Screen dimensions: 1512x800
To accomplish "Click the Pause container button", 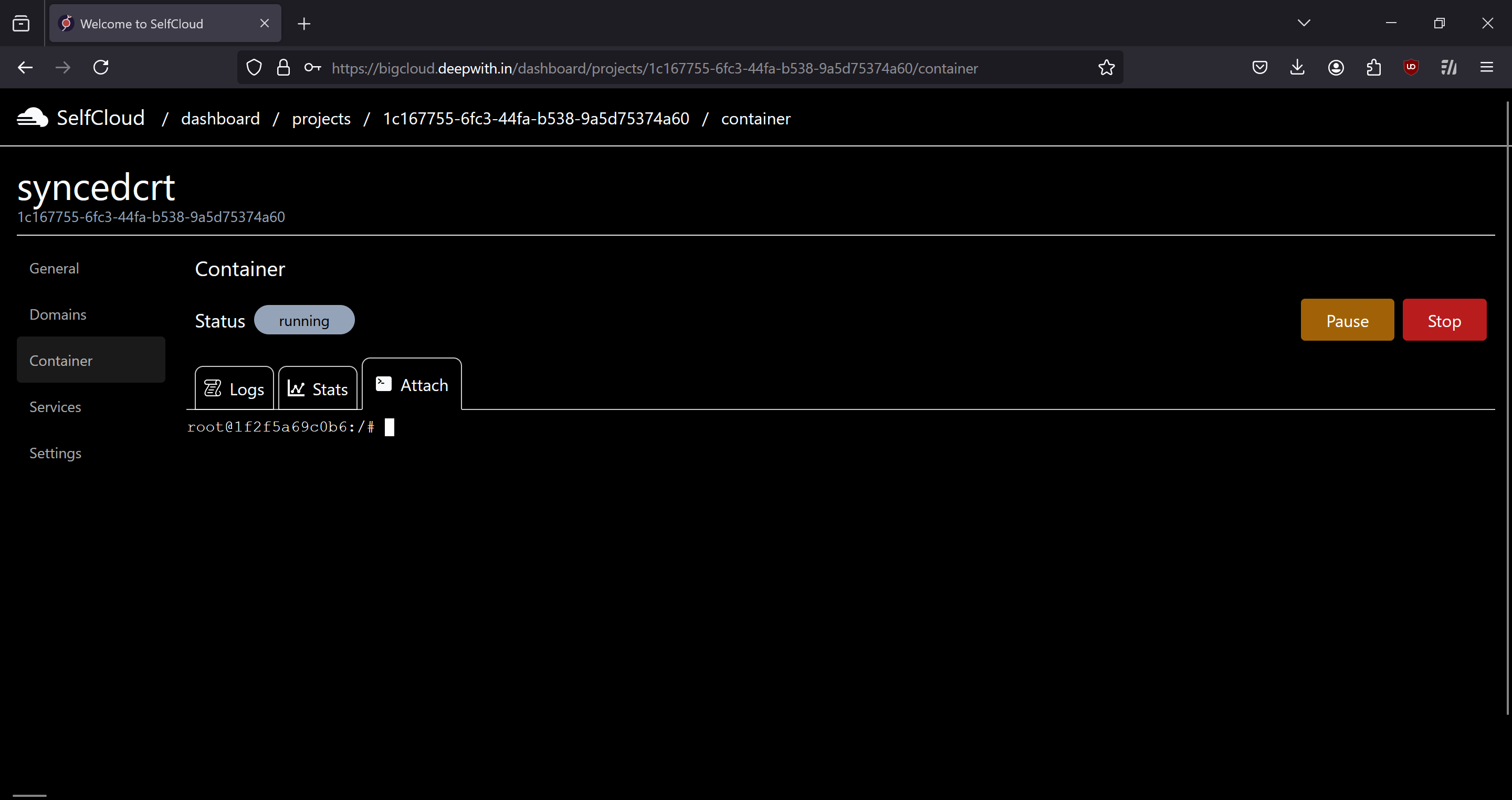I will click(x=1347, y=320).
